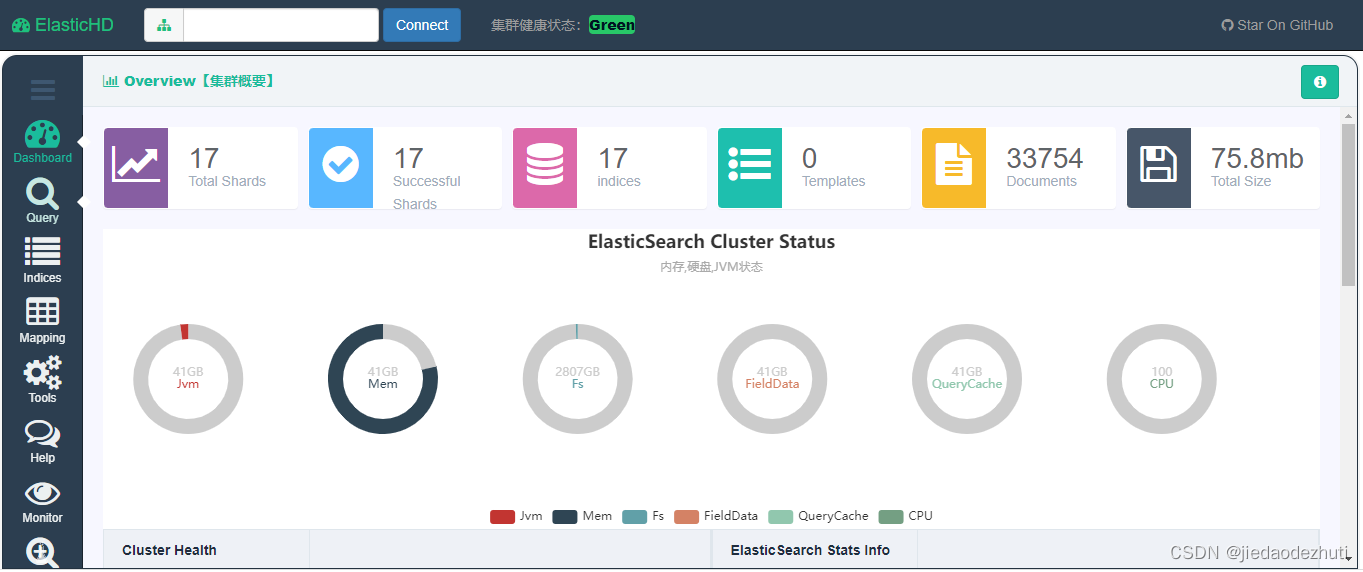The width and height of the screenshot is (1363, 572).
Task: Click the cluster address input field
Action: pyautogui.click(x=281, y=25)
